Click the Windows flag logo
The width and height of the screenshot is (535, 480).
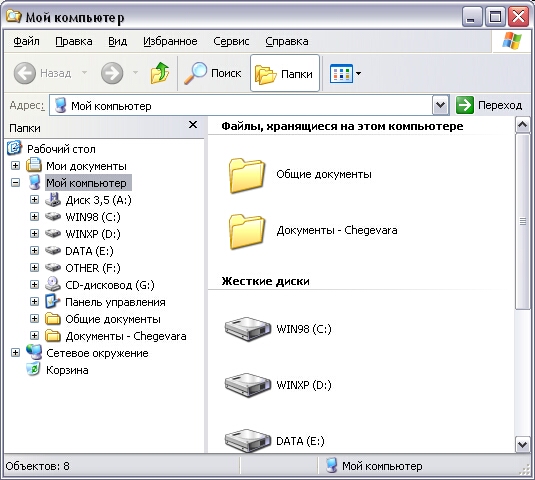(x=512, y=41)
